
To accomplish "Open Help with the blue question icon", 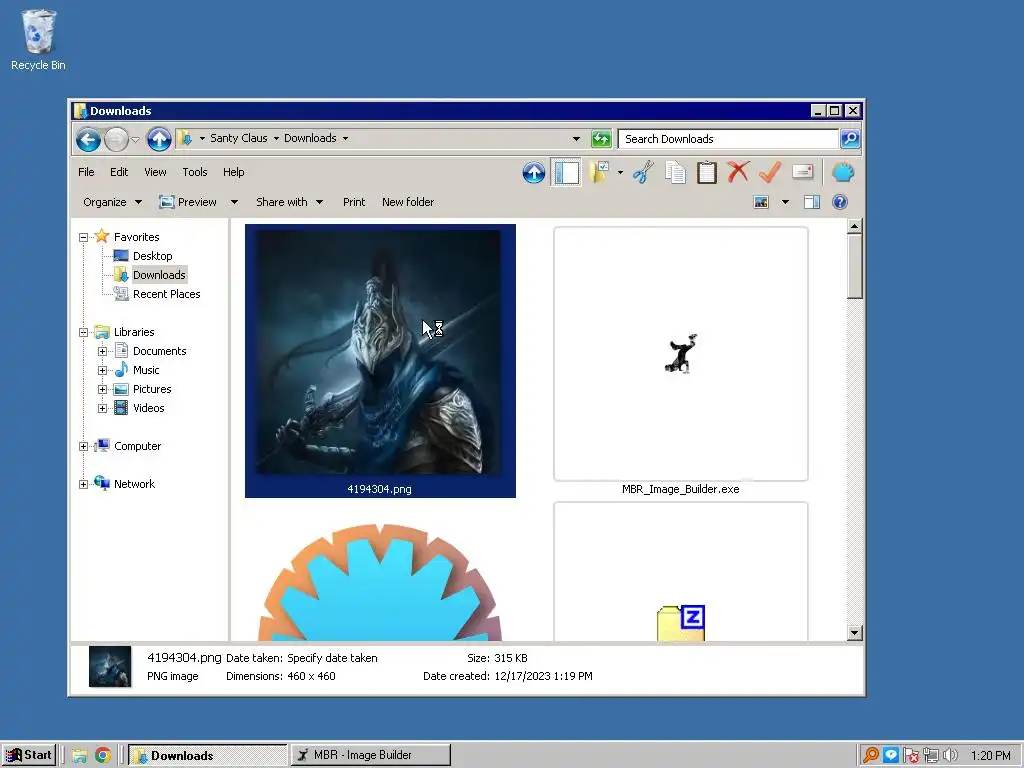I will pyautogui.click(x=840, y=202).
